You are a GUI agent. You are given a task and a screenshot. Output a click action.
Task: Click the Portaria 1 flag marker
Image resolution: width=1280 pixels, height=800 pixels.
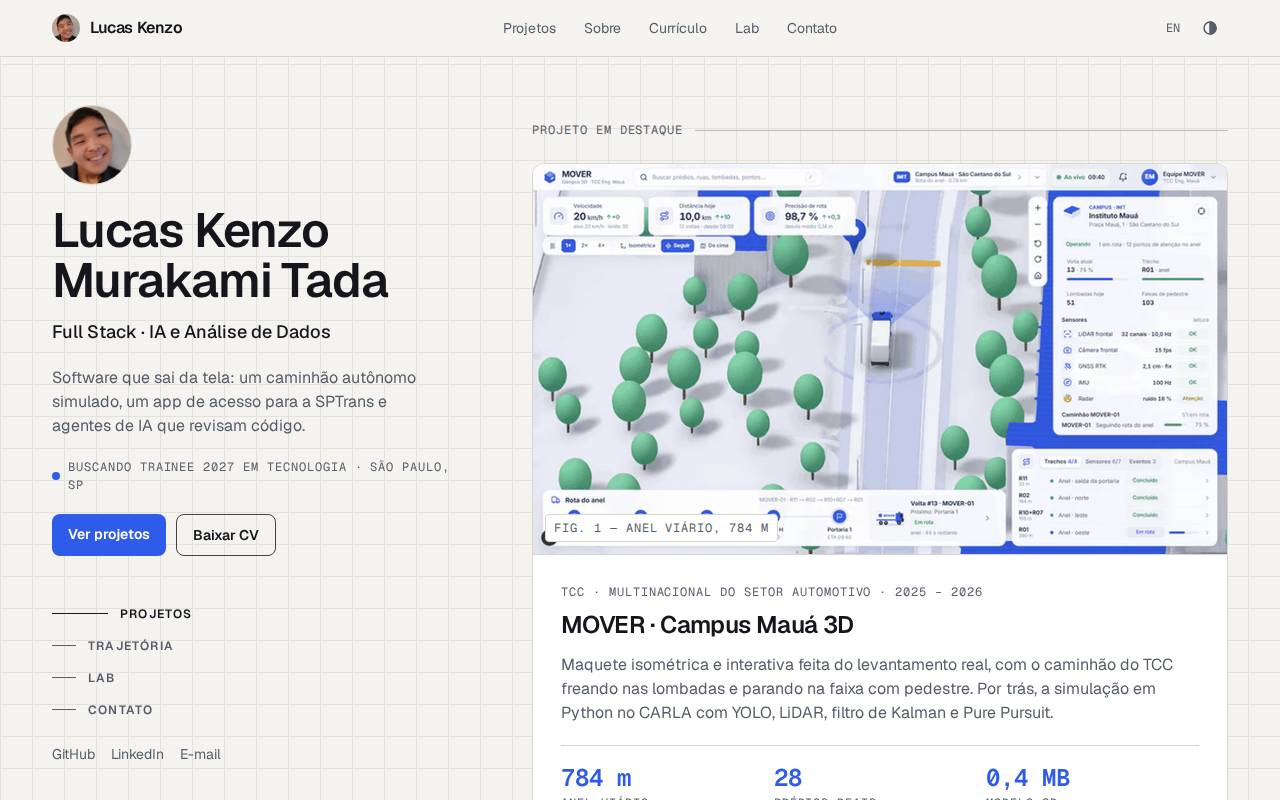pos(839,516)
